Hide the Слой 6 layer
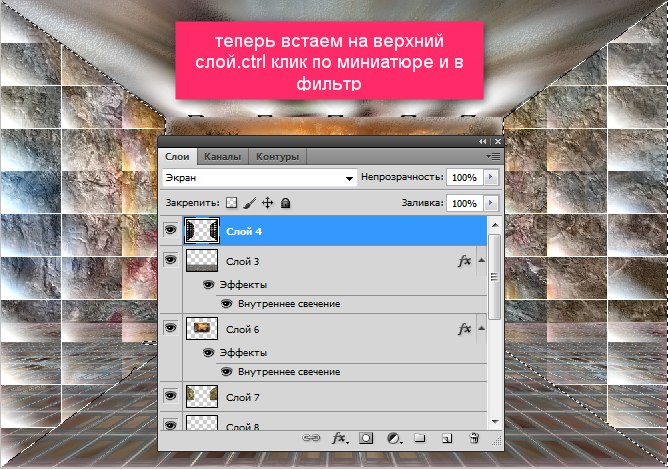Image resolution: width=668 pixels, height=469 pixels. click(x=171, y=328)
